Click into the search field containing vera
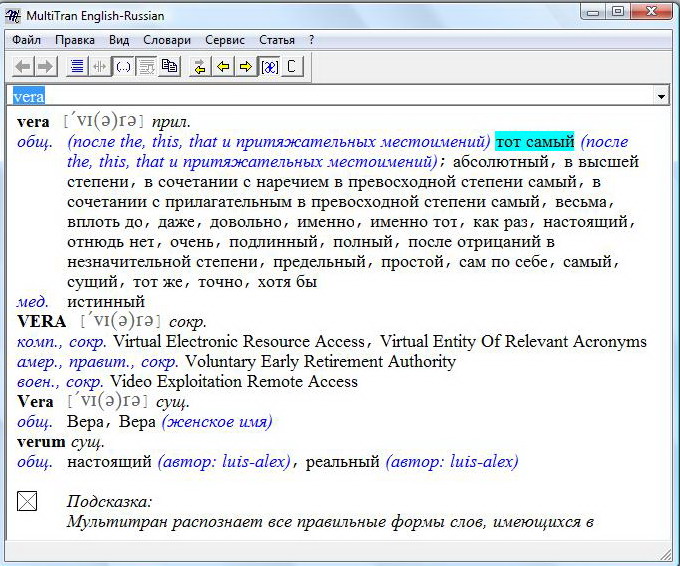 [330, 96]
